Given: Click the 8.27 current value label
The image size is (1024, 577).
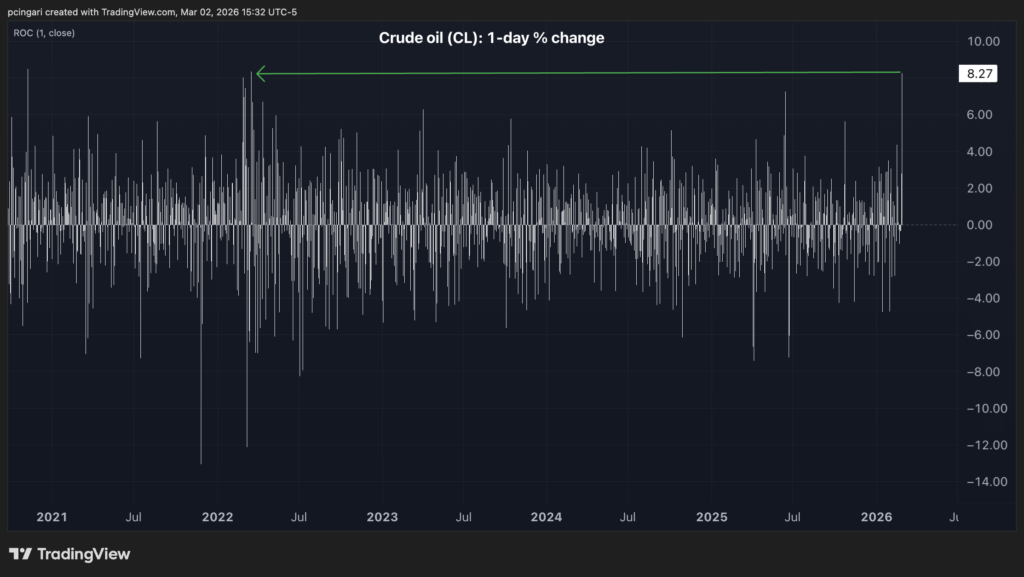Looking at the screenshot, I should (976, 74).
